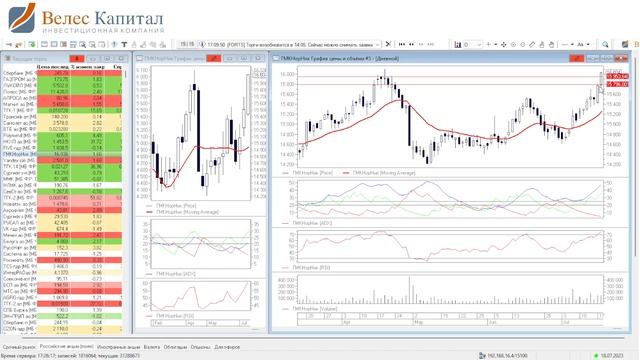The height and width of the screenshot is (360, 640).
Task: Click the message counter 15/15 box
Action: 187,44
